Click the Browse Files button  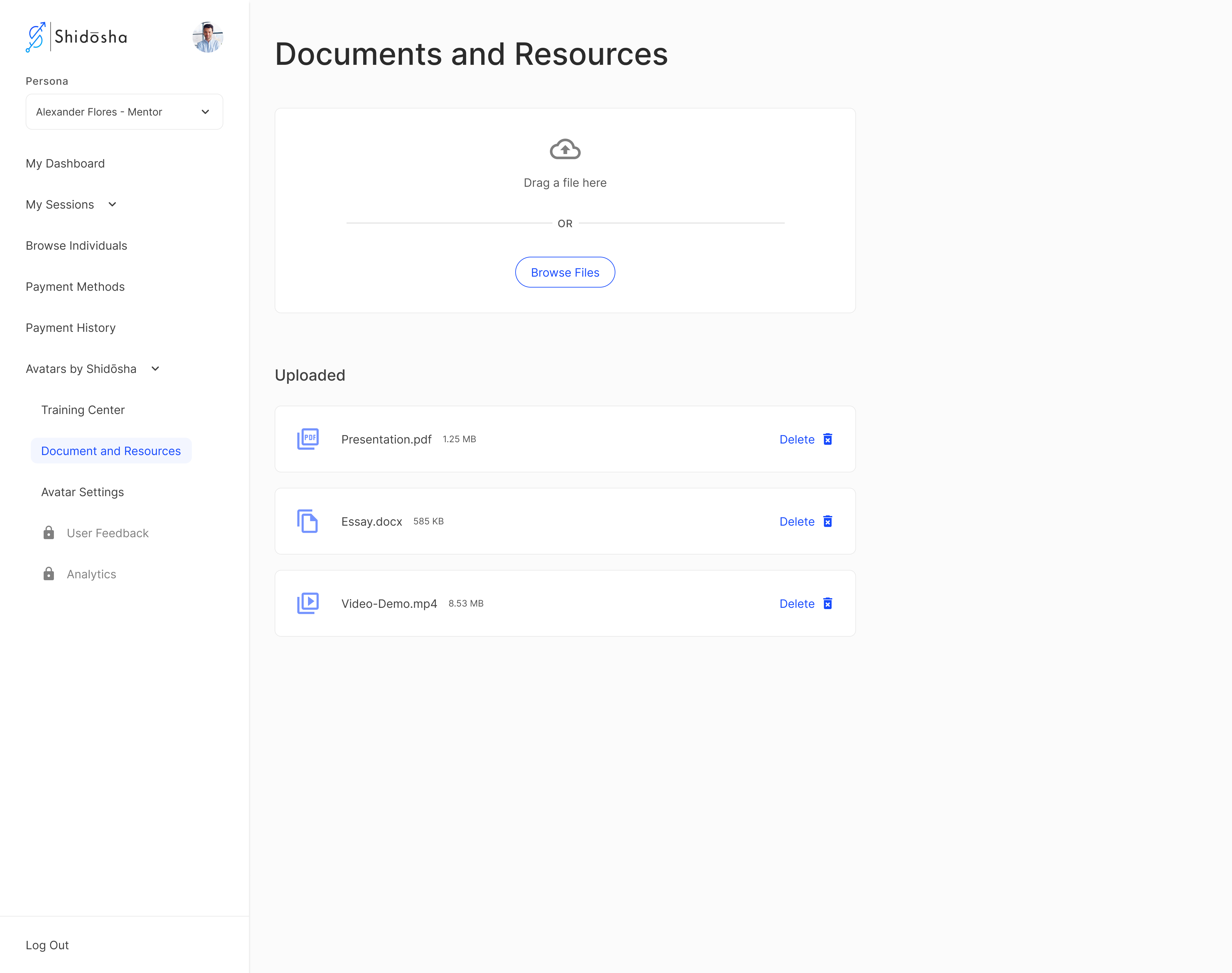564,272
